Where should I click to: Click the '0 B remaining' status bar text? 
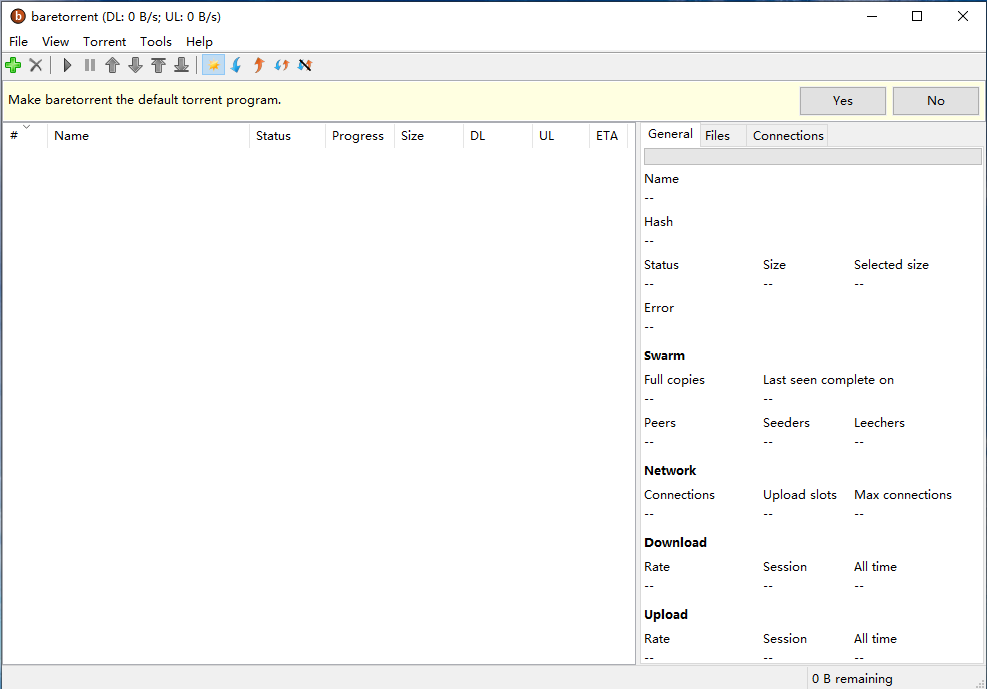click(852, 678)
